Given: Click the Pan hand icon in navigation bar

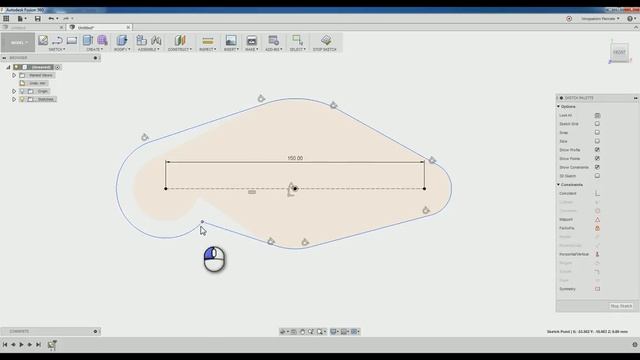Looking at the screenshot, I should pos(302,332).
